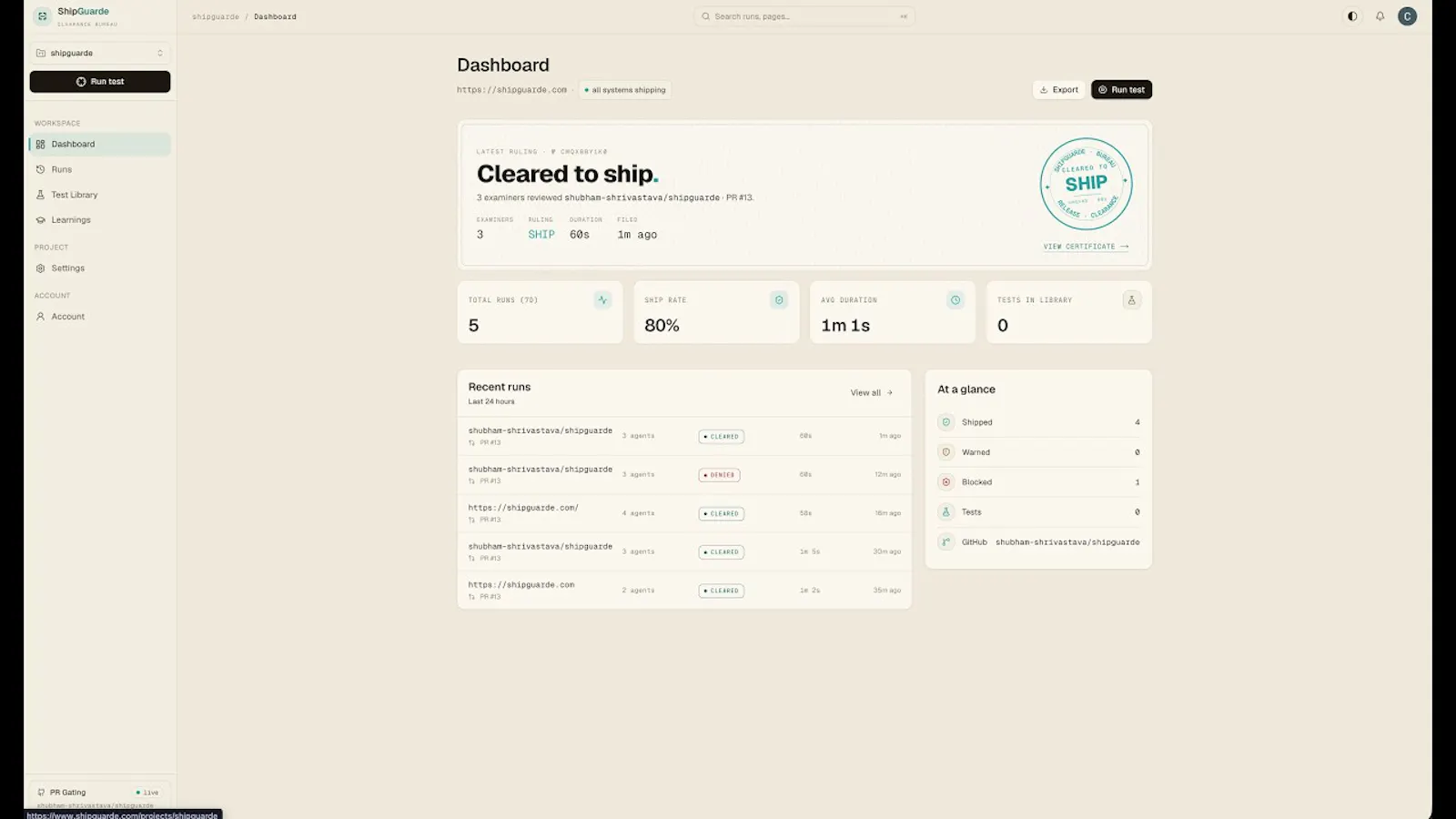Viewport: 1456px width, 819px height.
Task: Click the header Run test button
Action: click(1121, 89)
